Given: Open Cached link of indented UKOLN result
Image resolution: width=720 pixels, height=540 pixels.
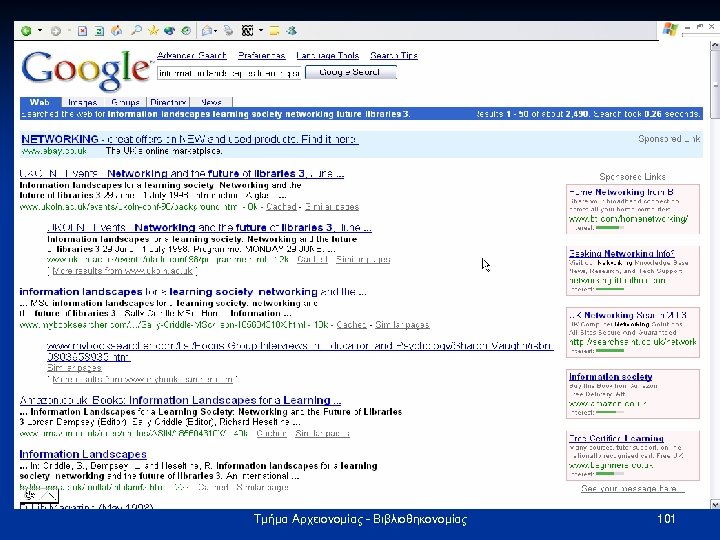Looking at the screenshot, I should (312, 259).
